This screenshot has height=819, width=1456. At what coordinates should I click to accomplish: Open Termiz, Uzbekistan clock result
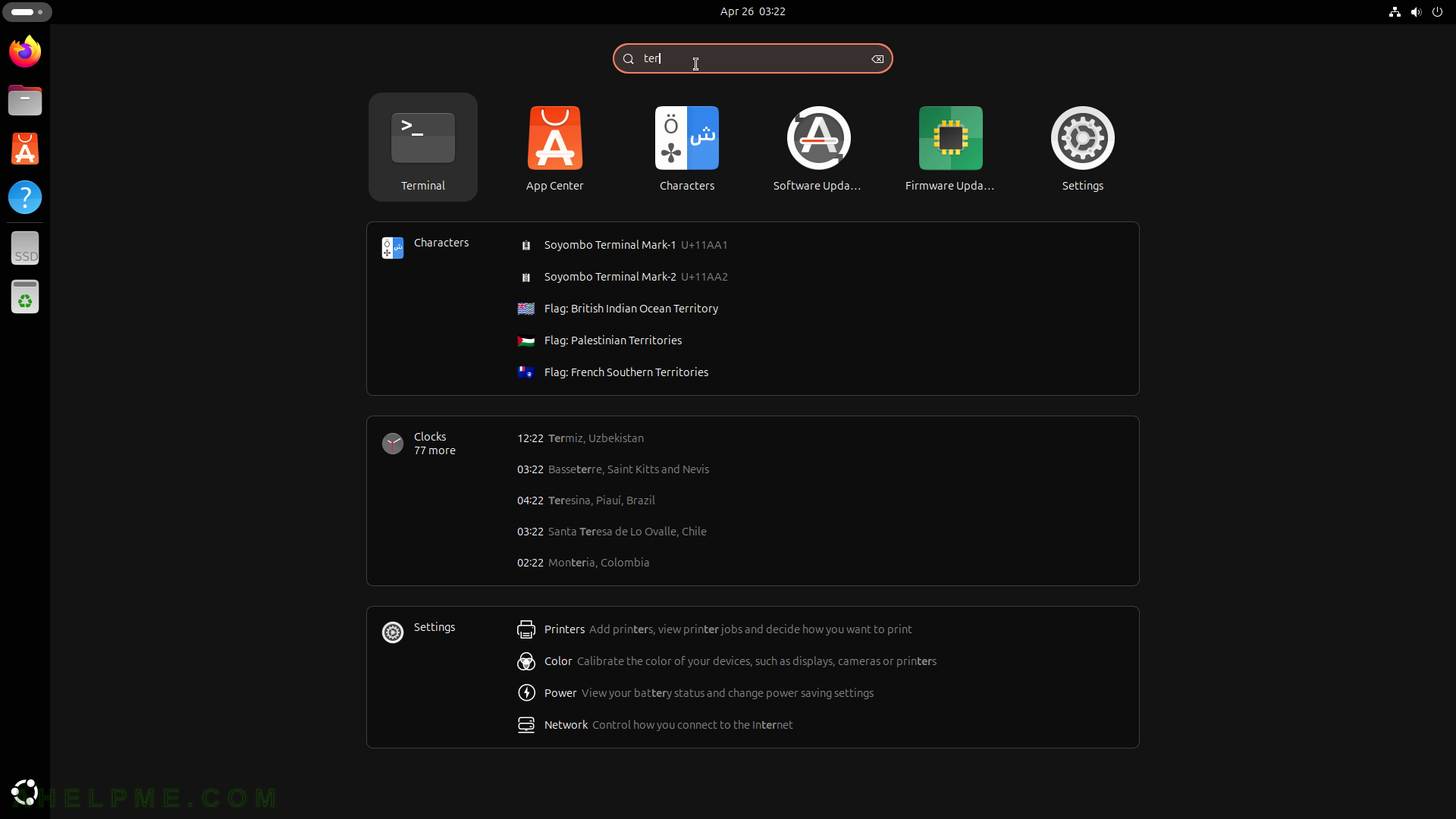pos(822,438)
